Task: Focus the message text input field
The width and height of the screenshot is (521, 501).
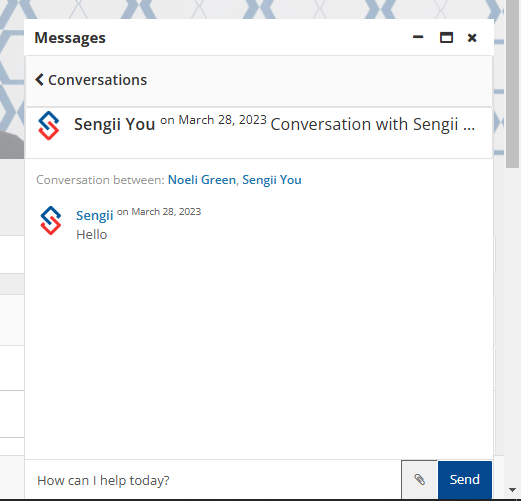Action: [213, 480]
